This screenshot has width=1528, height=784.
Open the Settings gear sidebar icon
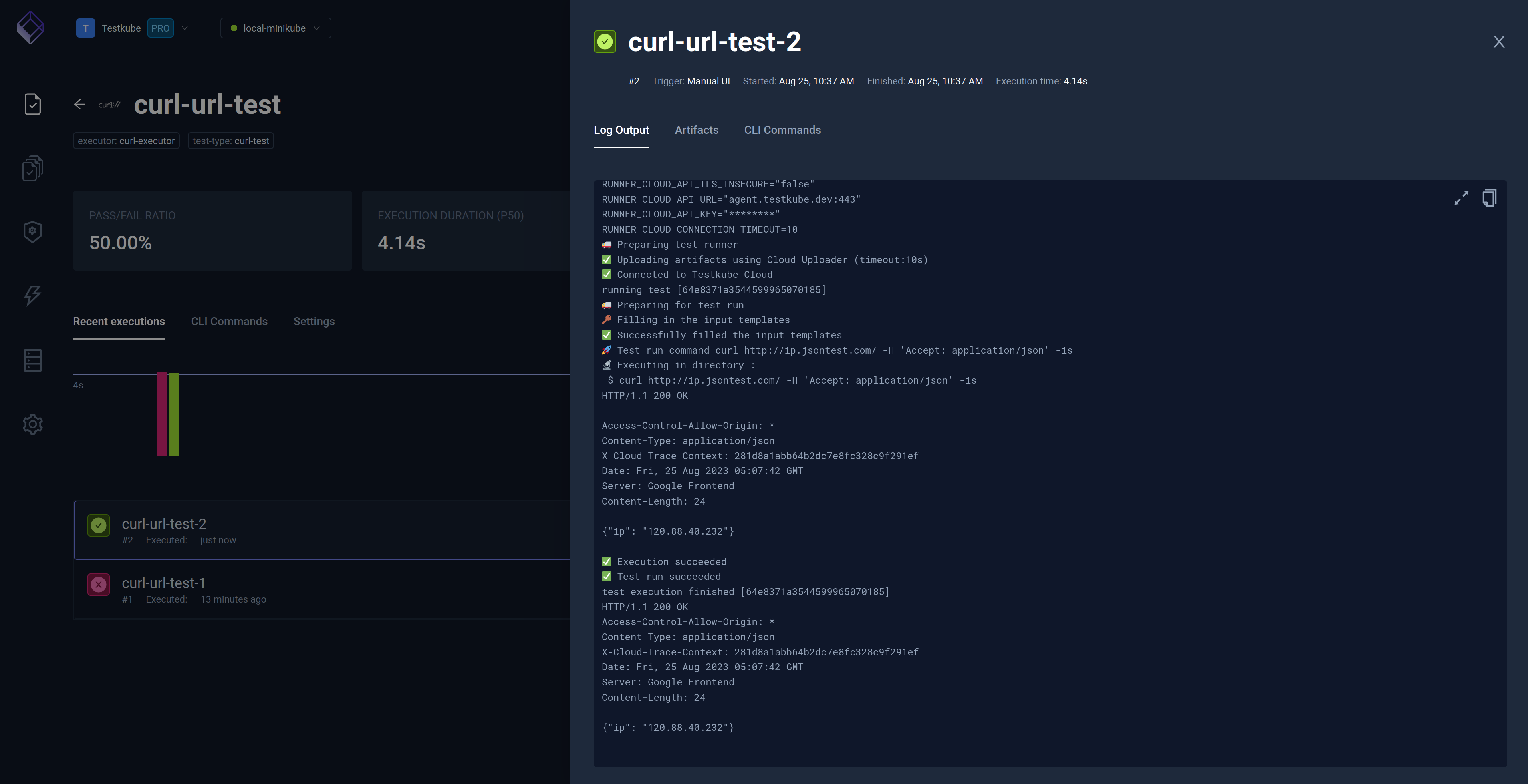pos(32,424)
